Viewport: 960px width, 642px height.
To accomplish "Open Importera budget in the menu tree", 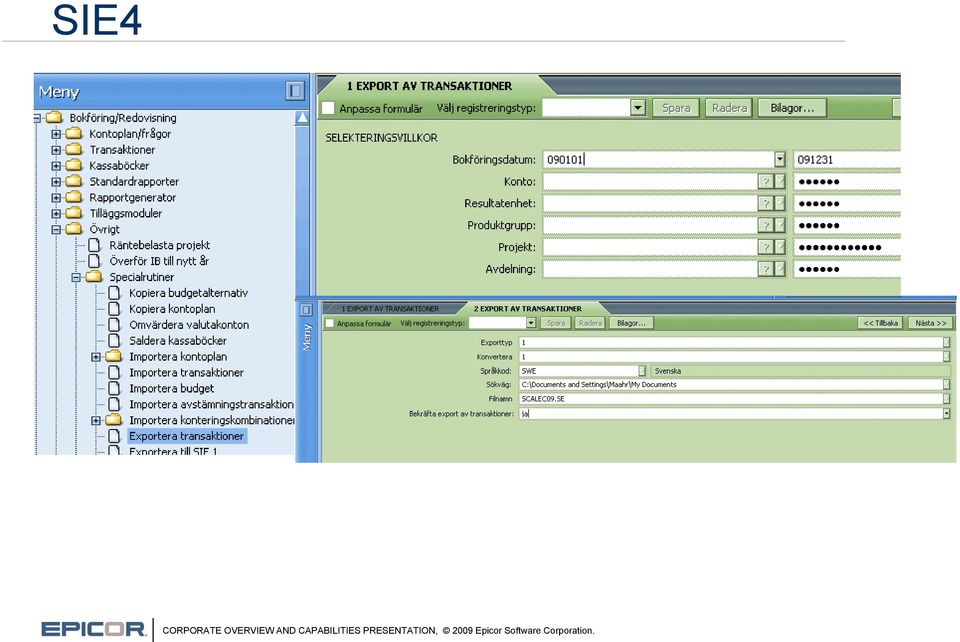I will coord(171,388).
